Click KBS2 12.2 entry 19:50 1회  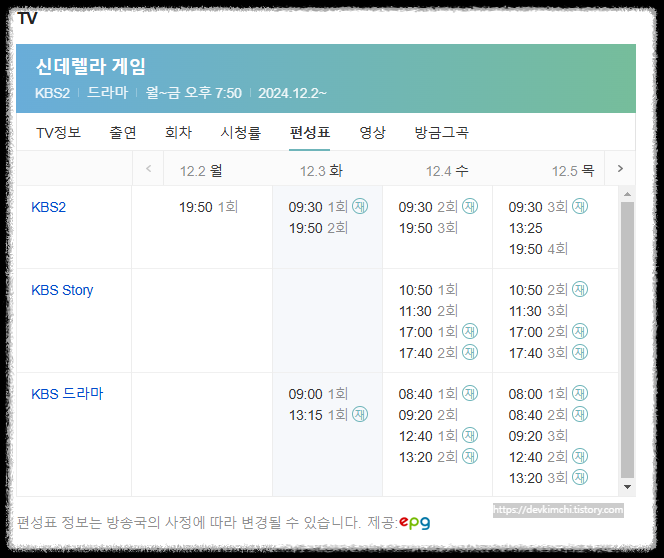tap(208, 207)
